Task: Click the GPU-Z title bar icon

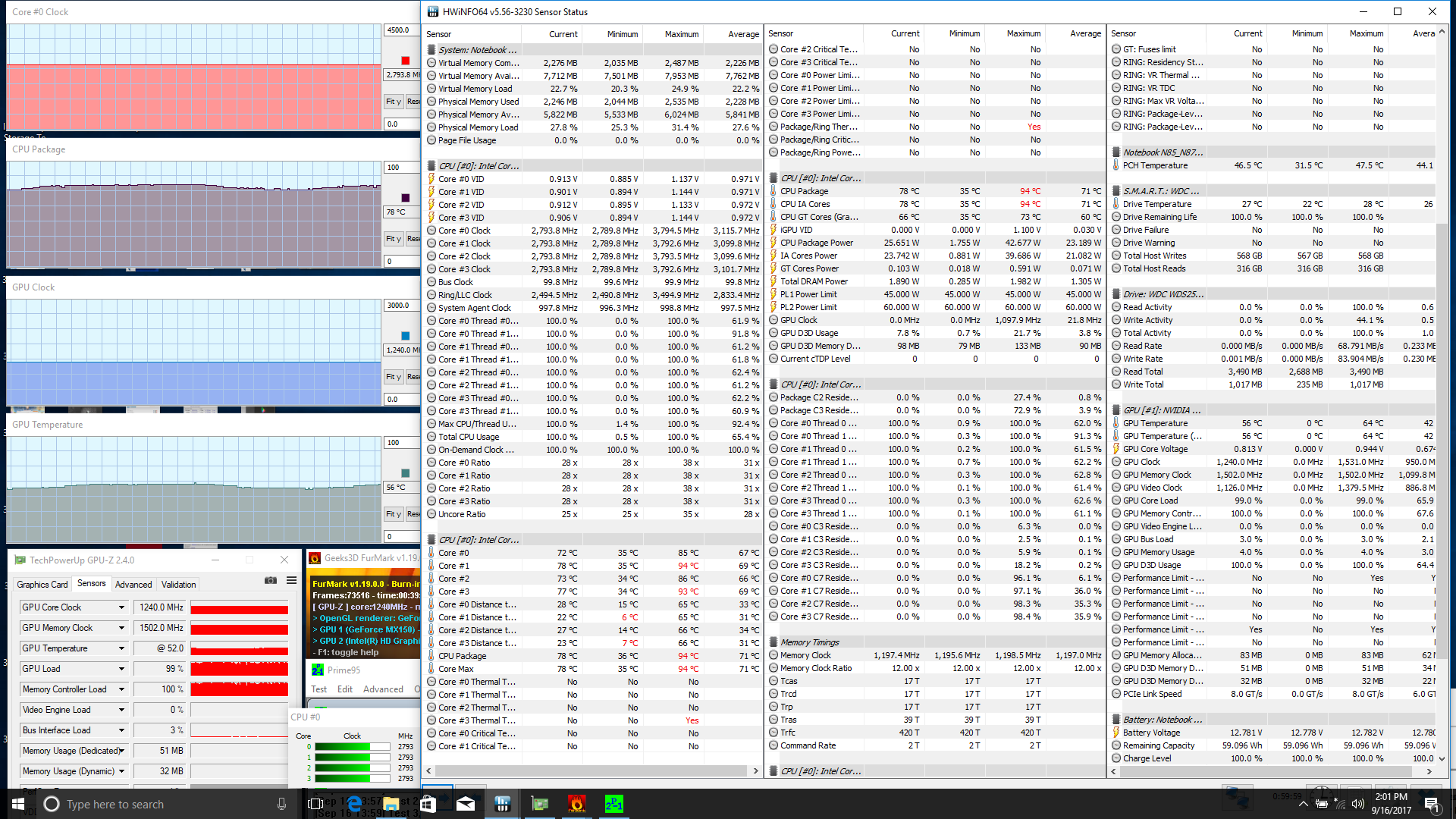Action: (20, 560)
